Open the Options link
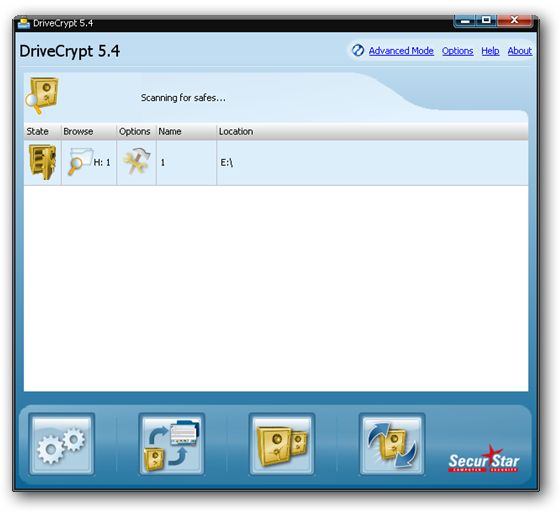560x512 pixels. pos(458,51)
